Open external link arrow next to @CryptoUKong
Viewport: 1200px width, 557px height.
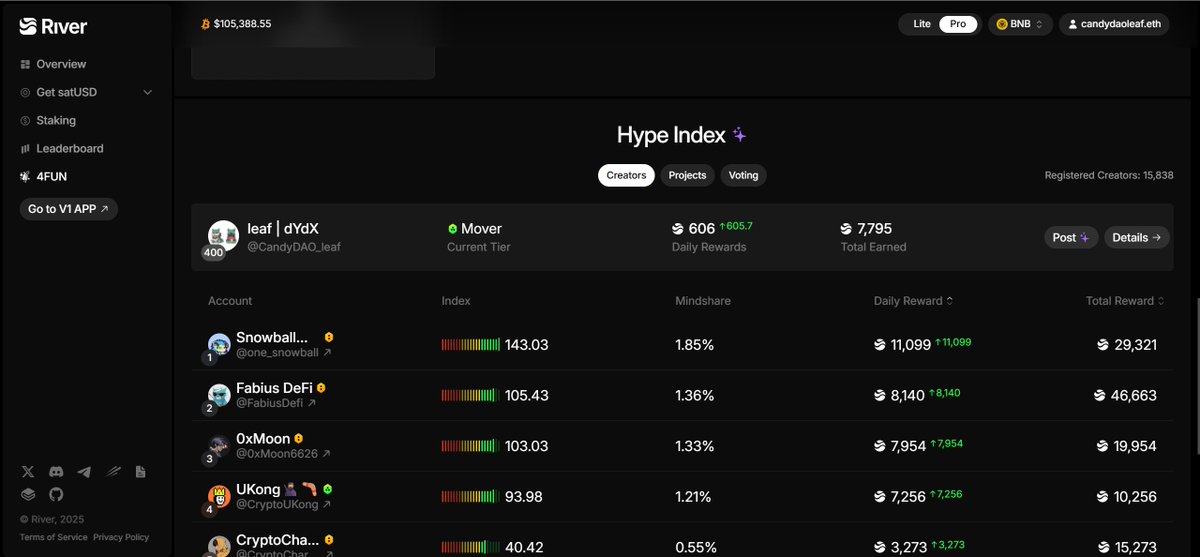(x=326, y=503)
